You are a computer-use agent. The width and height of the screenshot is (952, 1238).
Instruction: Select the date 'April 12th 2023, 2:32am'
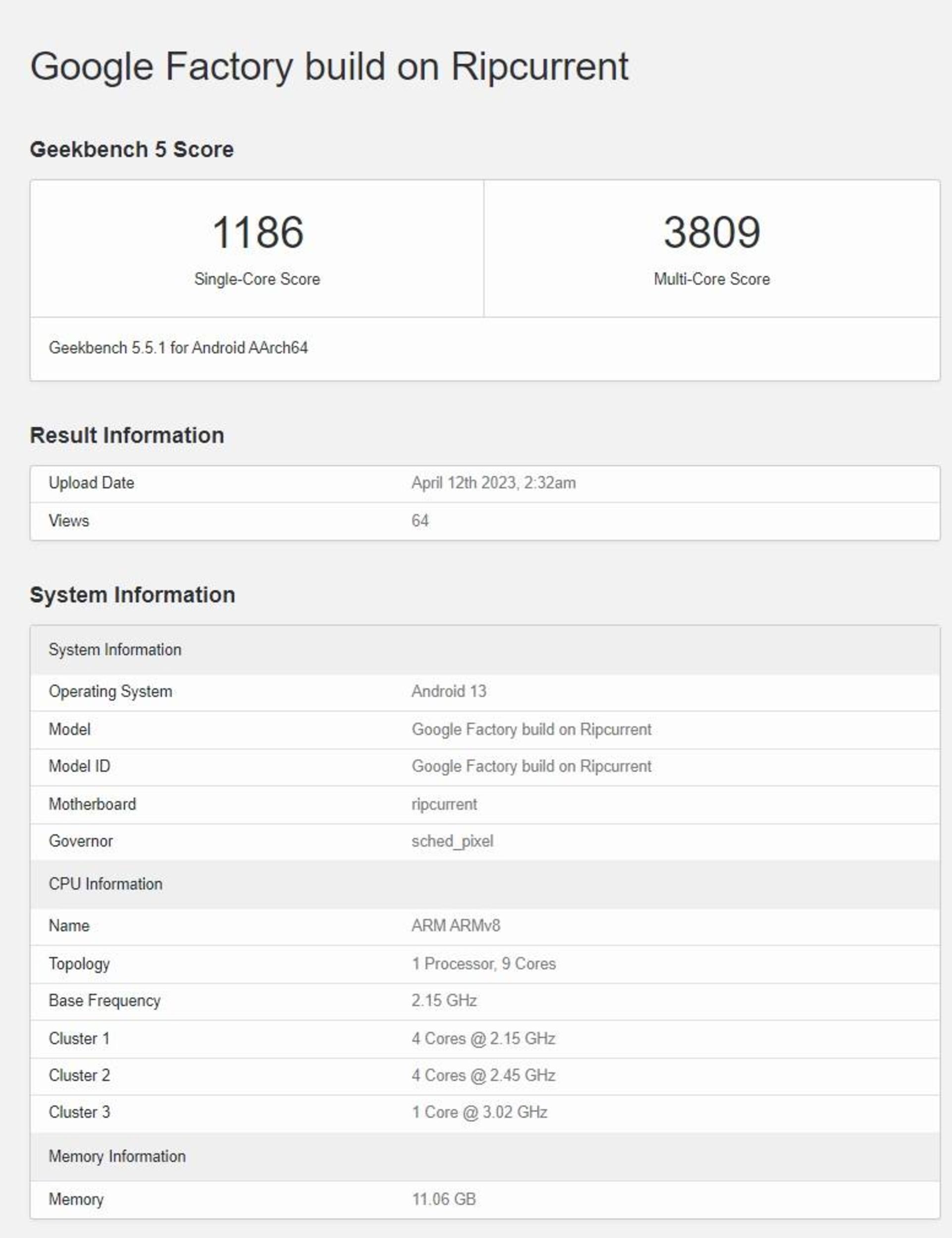tap(493, 483)
